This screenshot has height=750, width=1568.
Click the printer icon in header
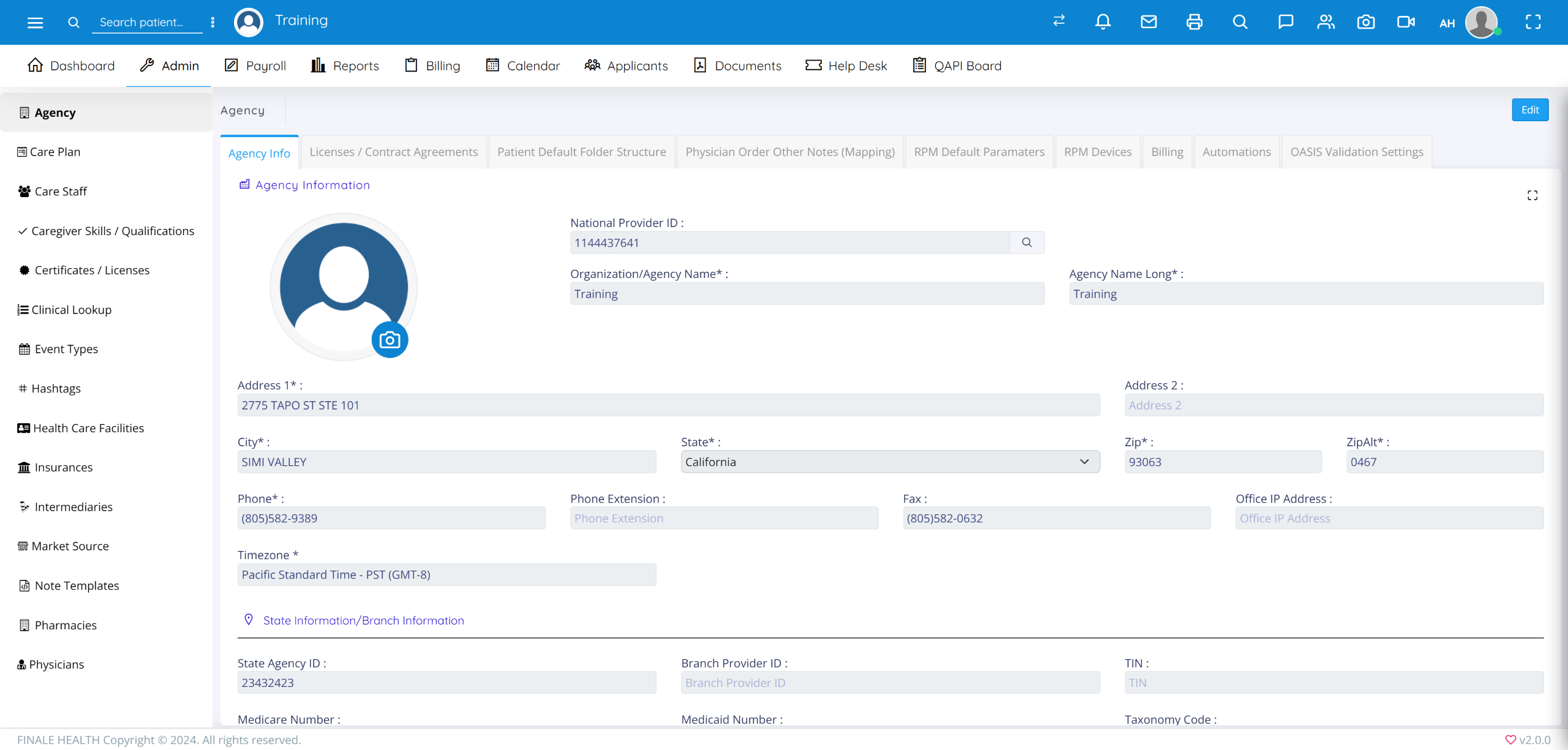tap(1194, 22)
